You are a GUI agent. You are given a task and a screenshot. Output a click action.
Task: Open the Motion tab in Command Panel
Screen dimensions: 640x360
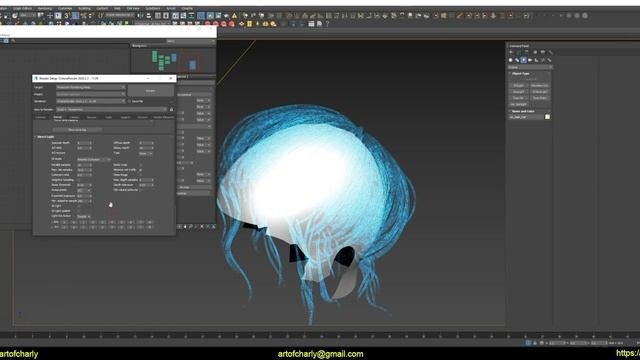pos(535,52)
